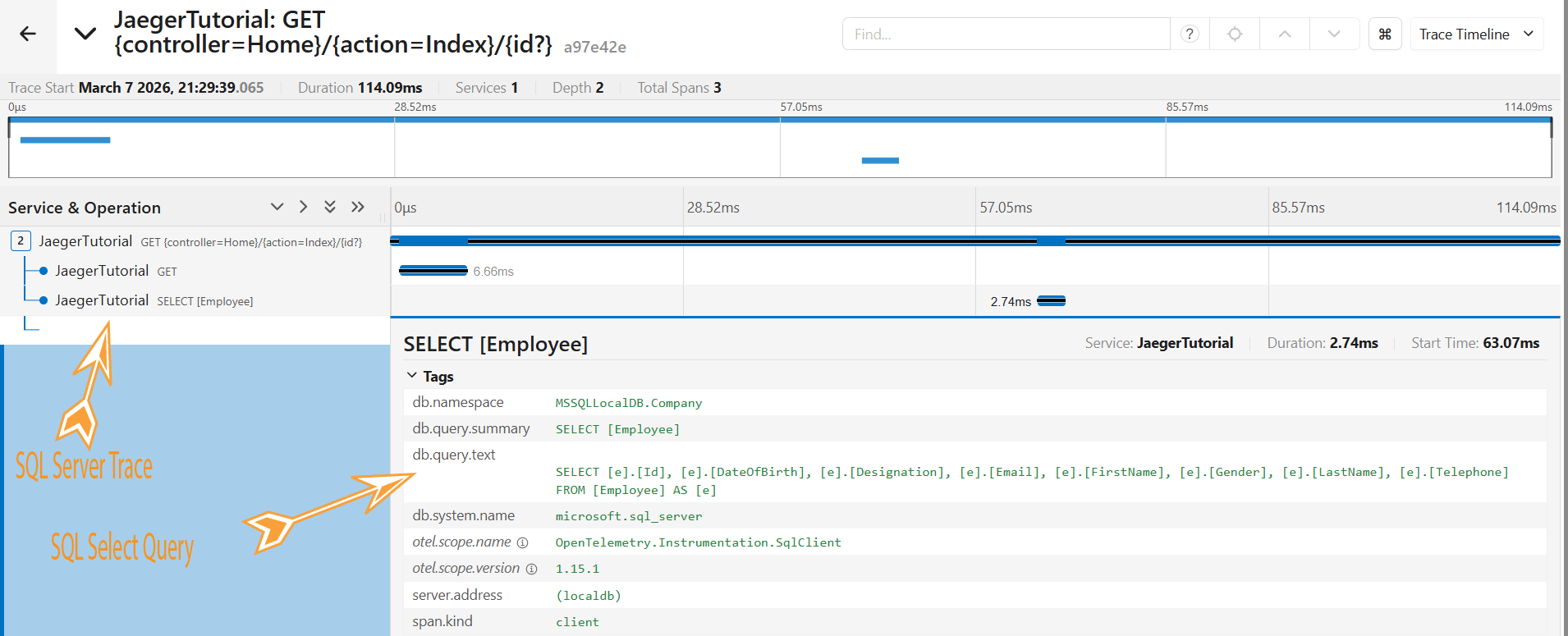Click the 6.66ms span bar
The width and height of the screenshot is (1568, 636).
[433, 271]
